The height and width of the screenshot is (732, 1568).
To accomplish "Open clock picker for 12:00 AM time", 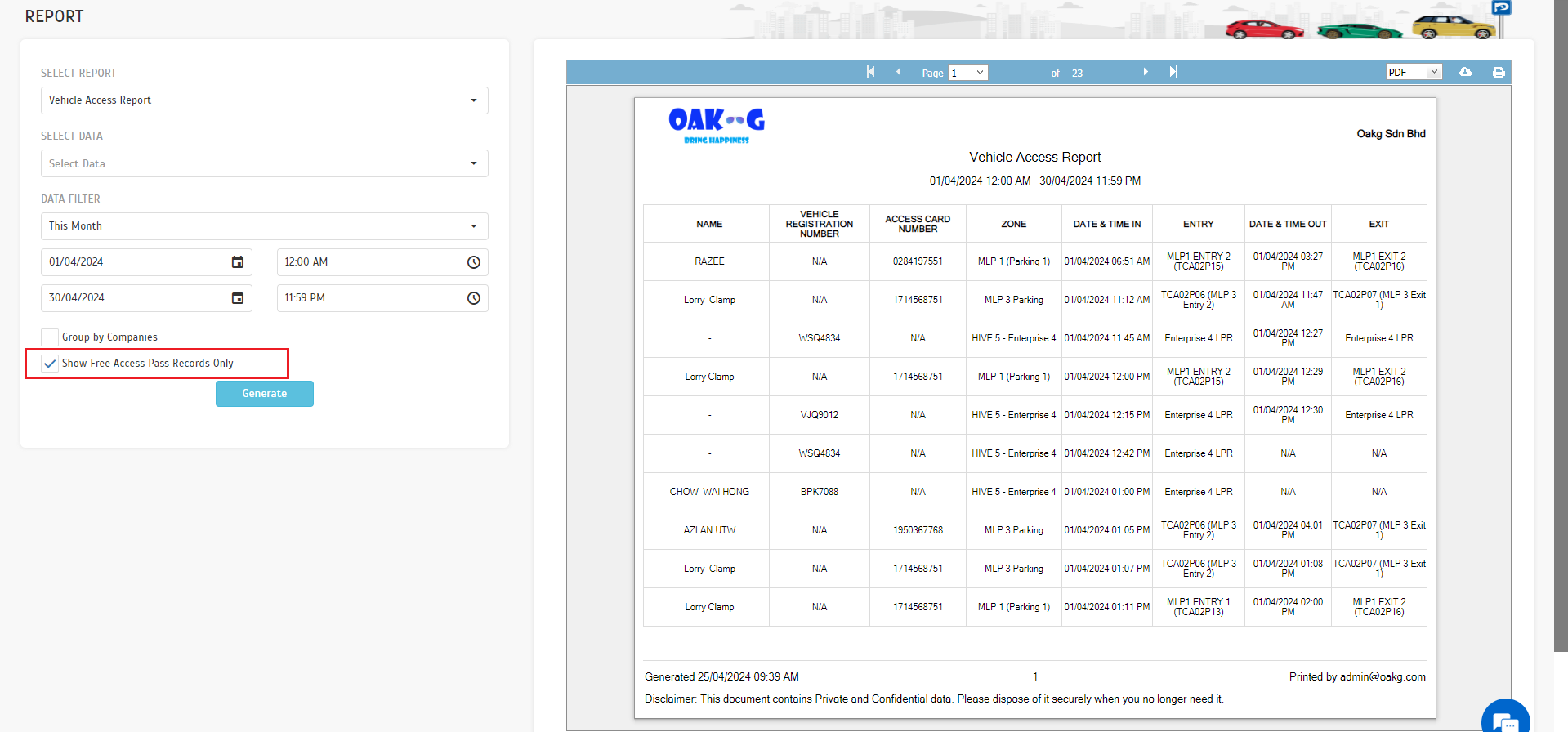I will click(x=473, y=262).
